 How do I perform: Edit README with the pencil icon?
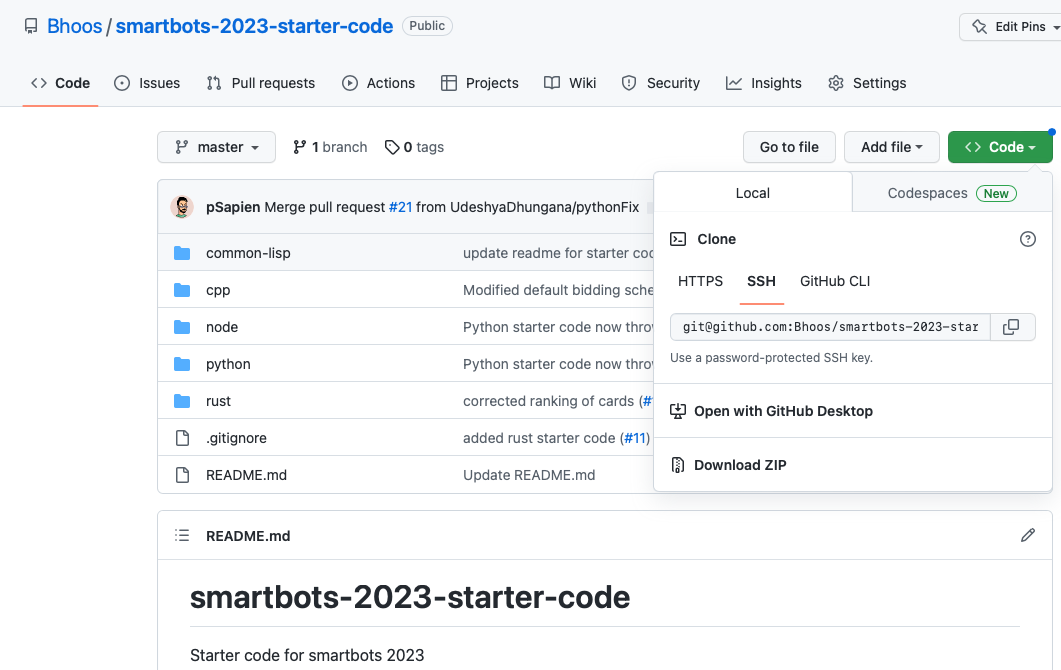point(1027,535)
